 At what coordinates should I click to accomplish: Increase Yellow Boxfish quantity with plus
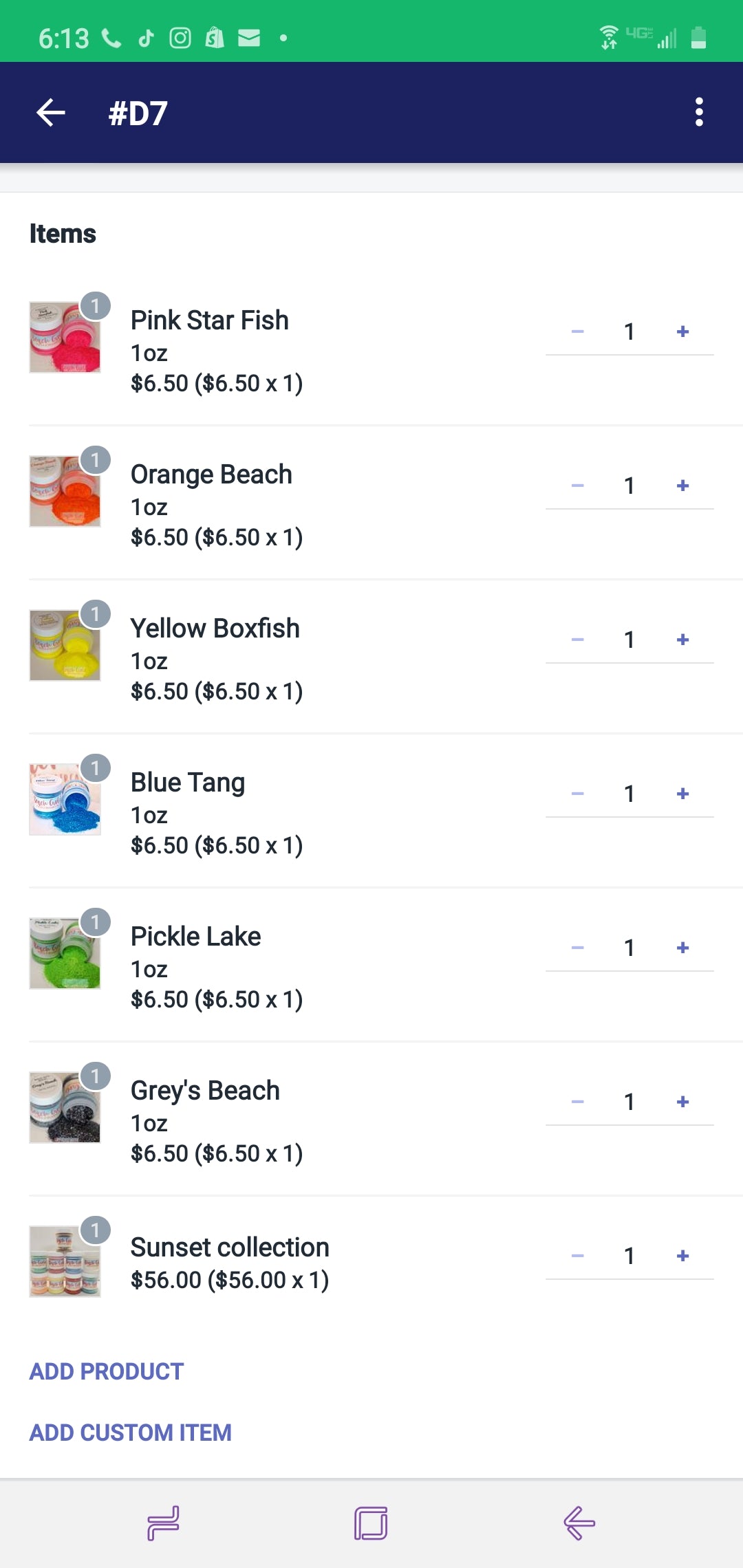coord(682,640)
